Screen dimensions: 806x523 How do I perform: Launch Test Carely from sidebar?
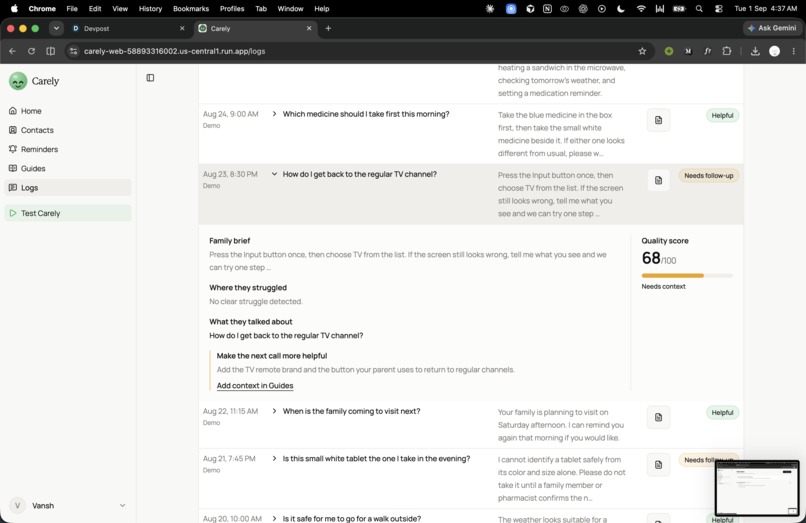coord(68,213)
